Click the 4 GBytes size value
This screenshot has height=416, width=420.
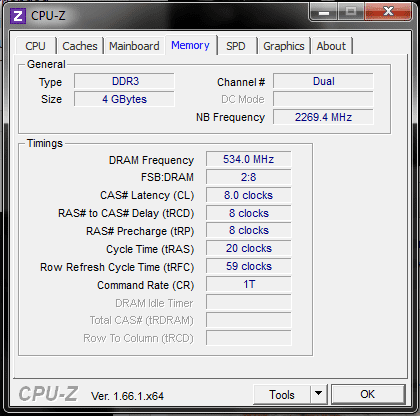(x=124, y=99)
